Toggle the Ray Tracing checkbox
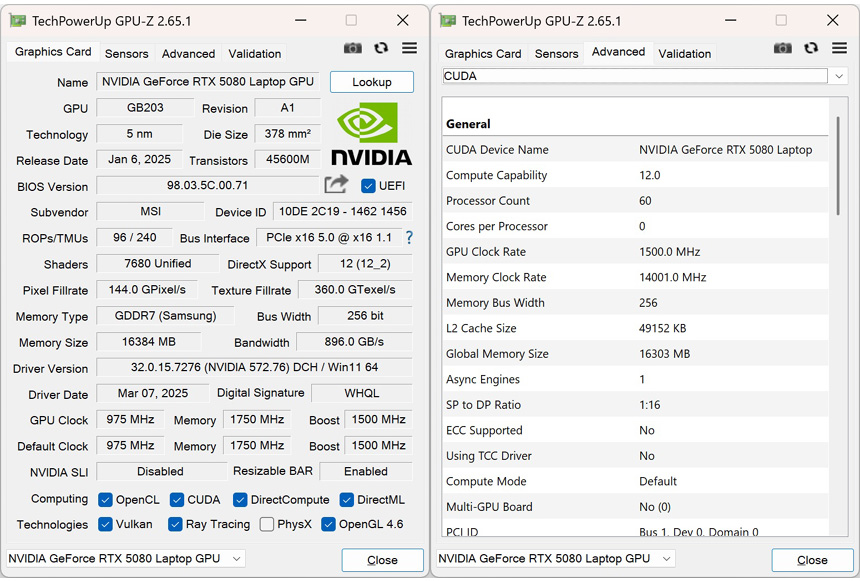The image size is (860, 581). point(175,524)
